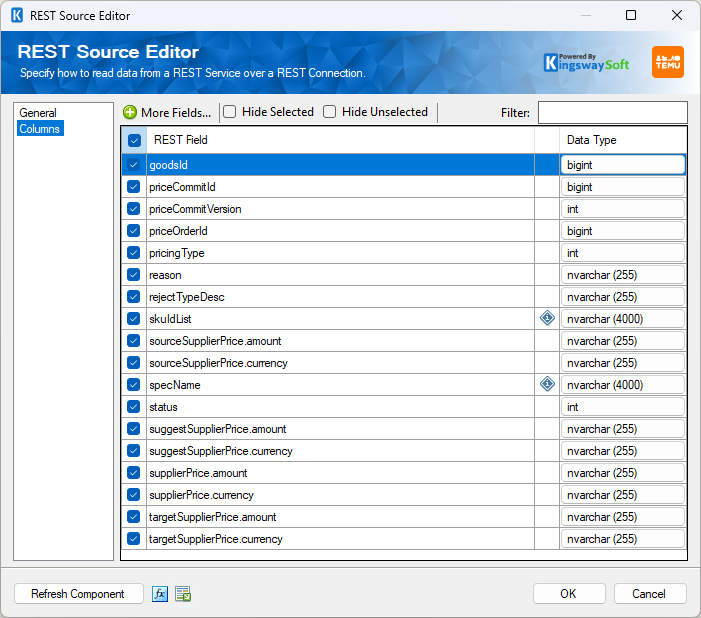The height and width of the screenshot is (618, 701).
Task: Uncheck the reason field checkbox
Action: pos(133,275)
